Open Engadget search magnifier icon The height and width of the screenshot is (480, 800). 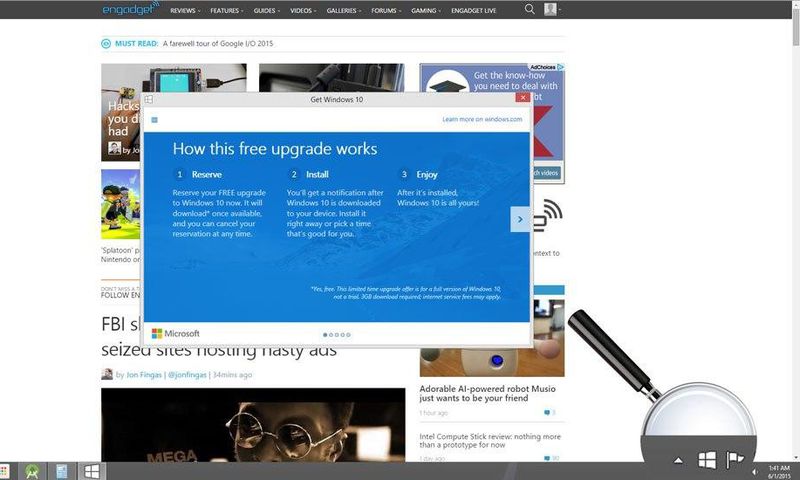[530, 9]
